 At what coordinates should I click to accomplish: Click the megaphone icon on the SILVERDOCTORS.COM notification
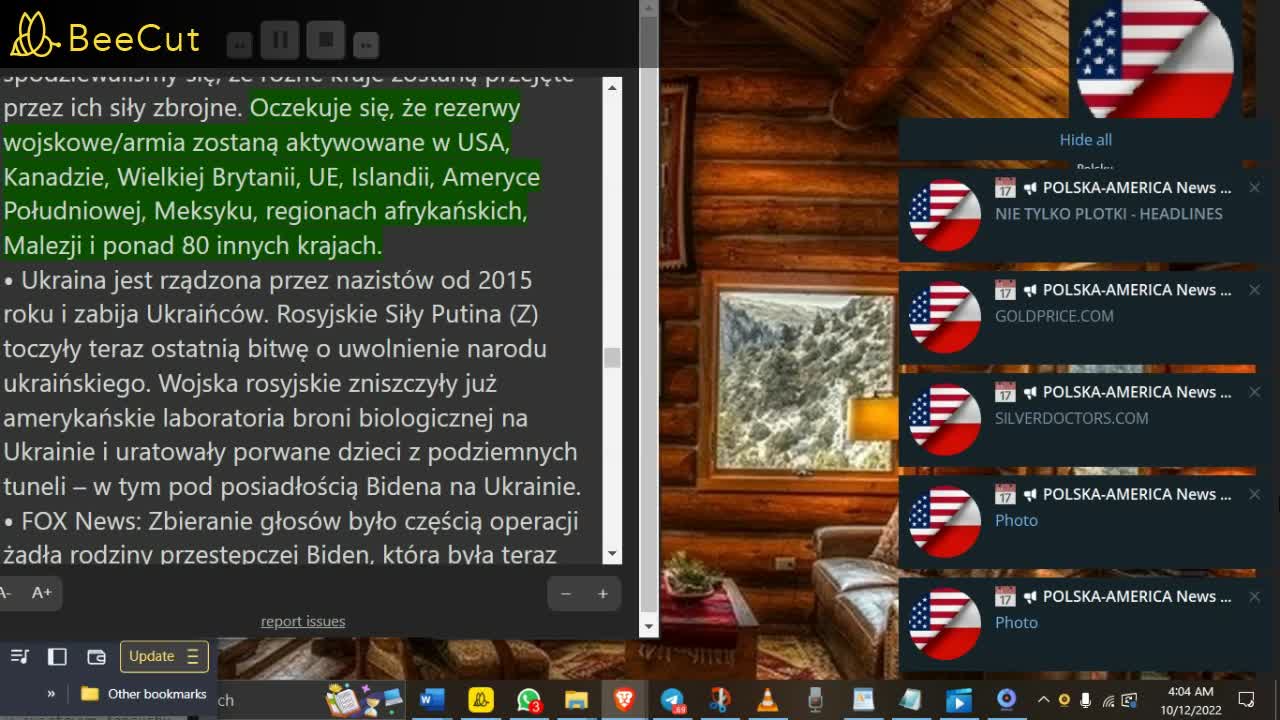pos(1030,392)
